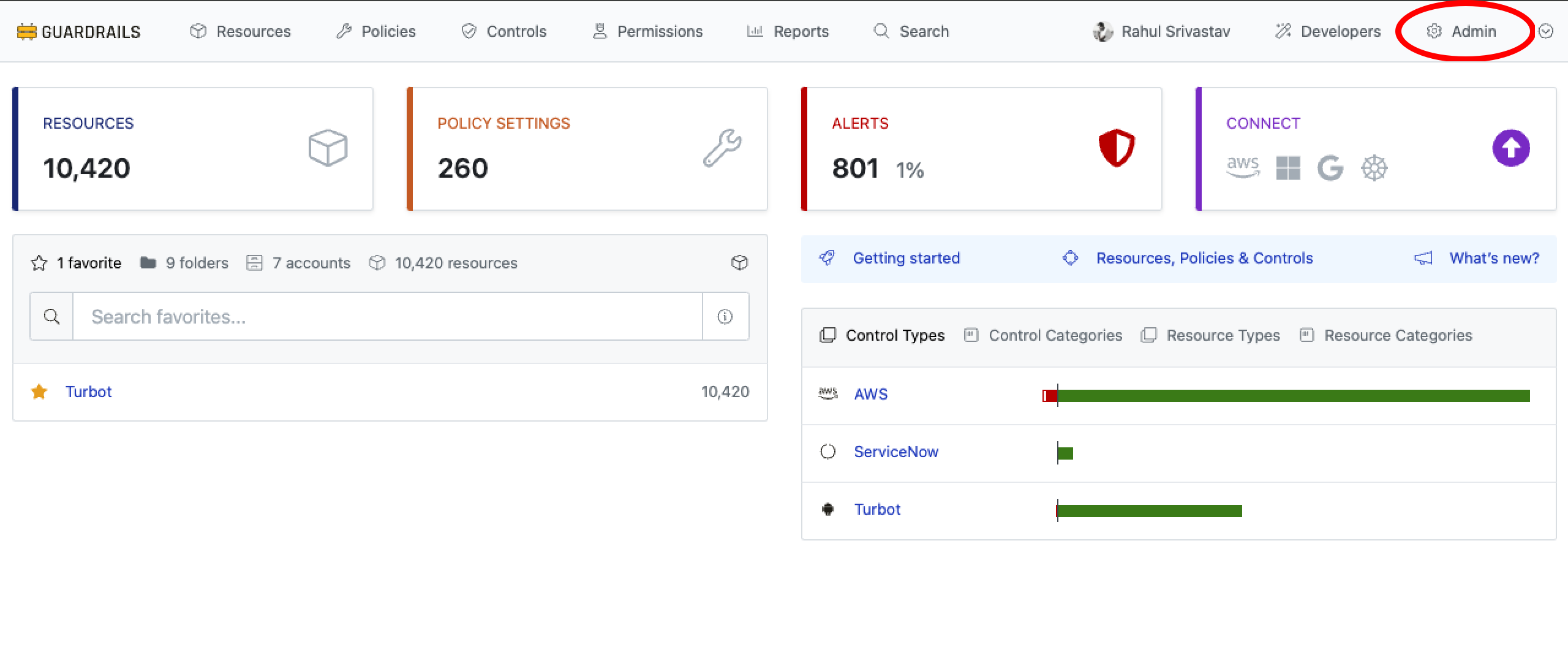Click the AWS logo in Connect card
Viewport: 1568px width, 652px height.
(1243, 167)
